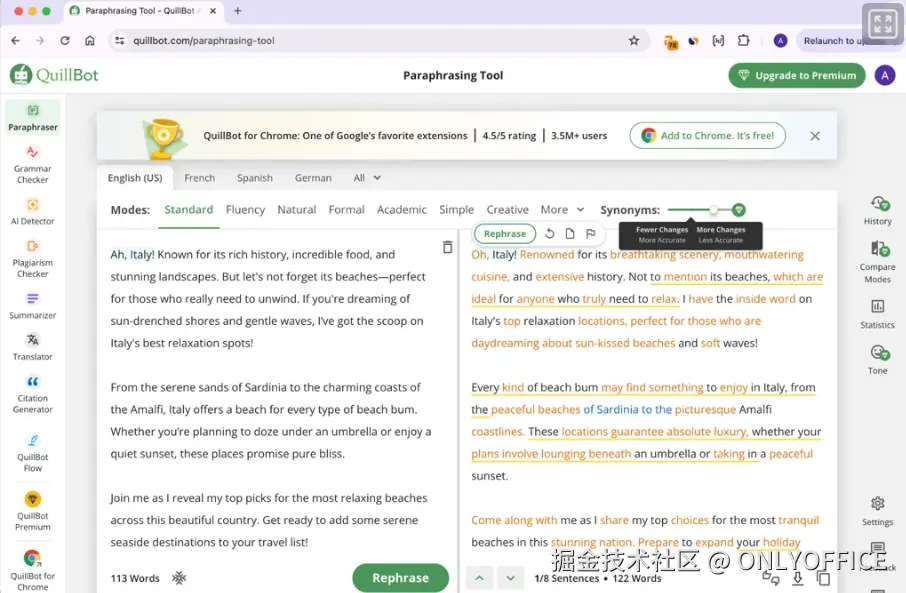Open browser extensions puzzle icon
This screenshot has width=906, height=593.
tap(744, 40)
